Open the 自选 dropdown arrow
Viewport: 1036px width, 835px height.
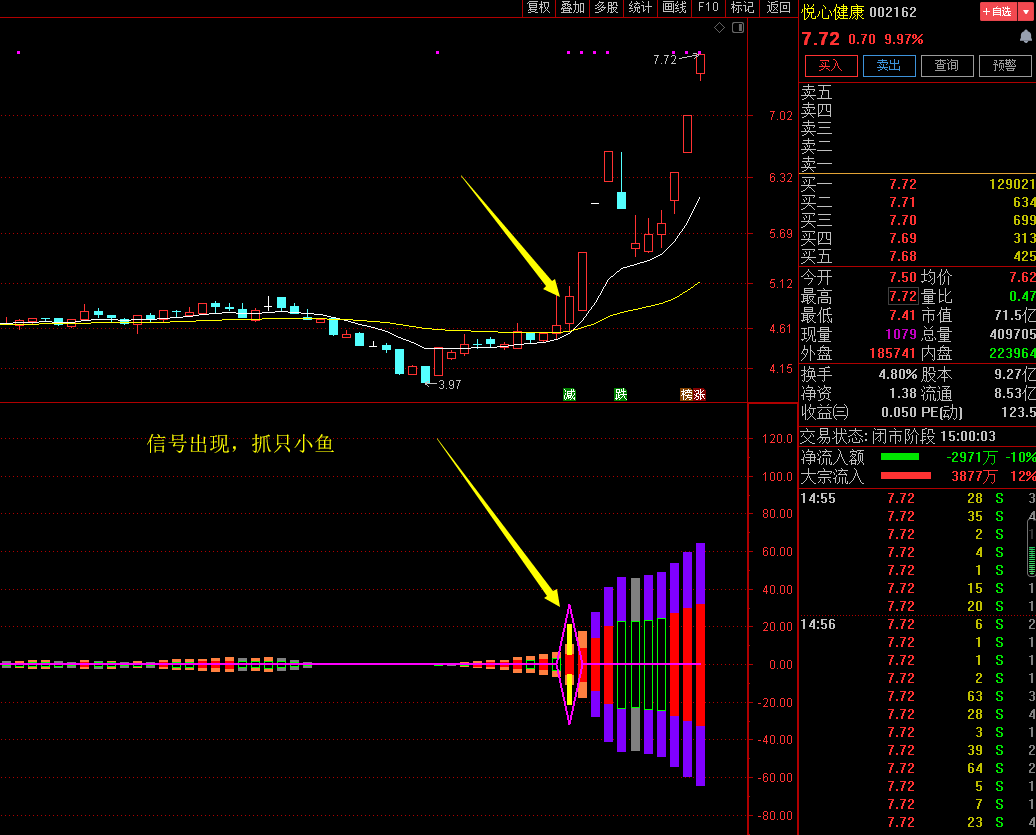(x=1025, y=12)
